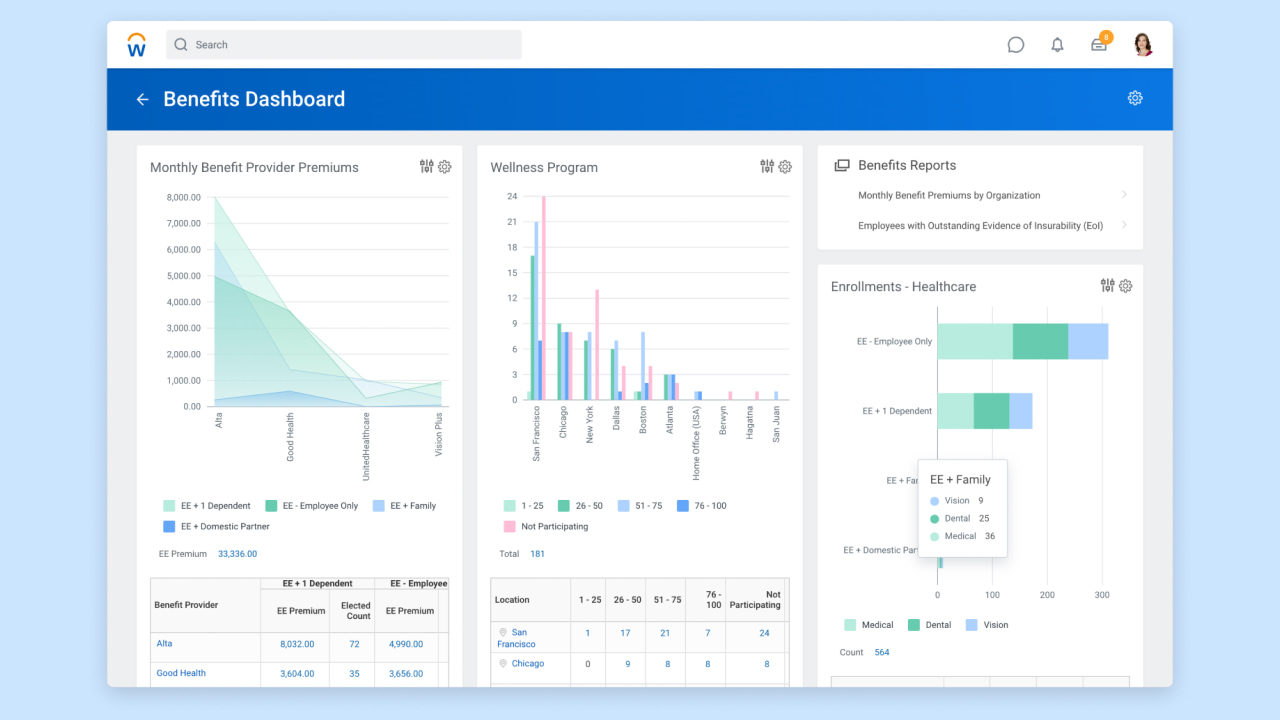The width and height of the screenshot is (1280, 720).
Task: Click Good Health premium 3,604.00
Action: coord(297,674)
